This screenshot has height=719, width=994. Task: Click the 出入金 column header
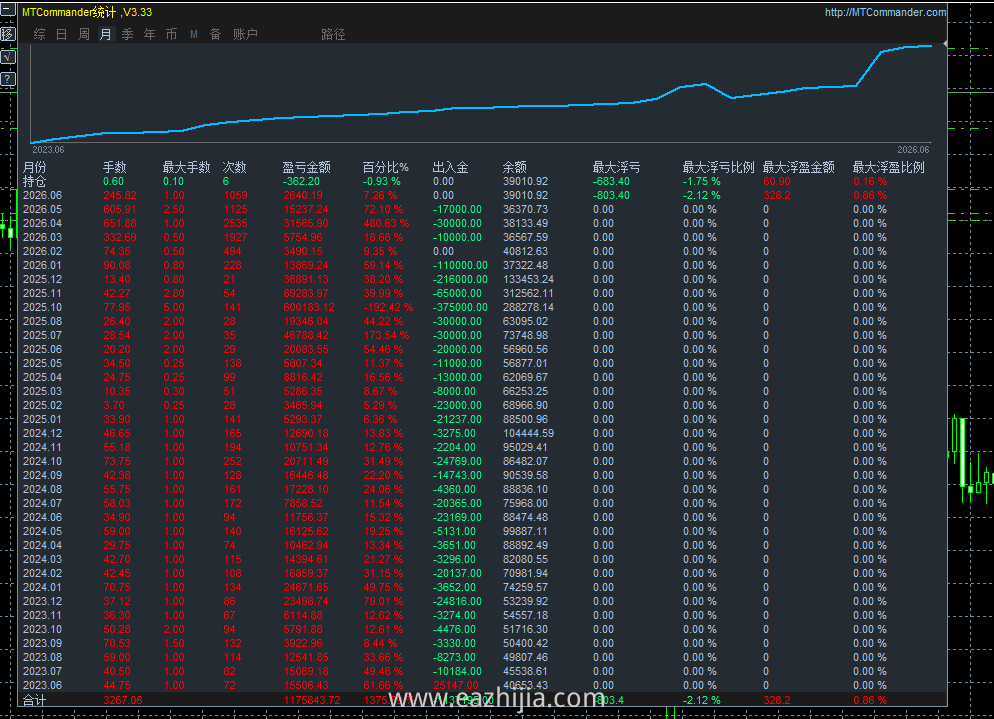pos(450,167)
